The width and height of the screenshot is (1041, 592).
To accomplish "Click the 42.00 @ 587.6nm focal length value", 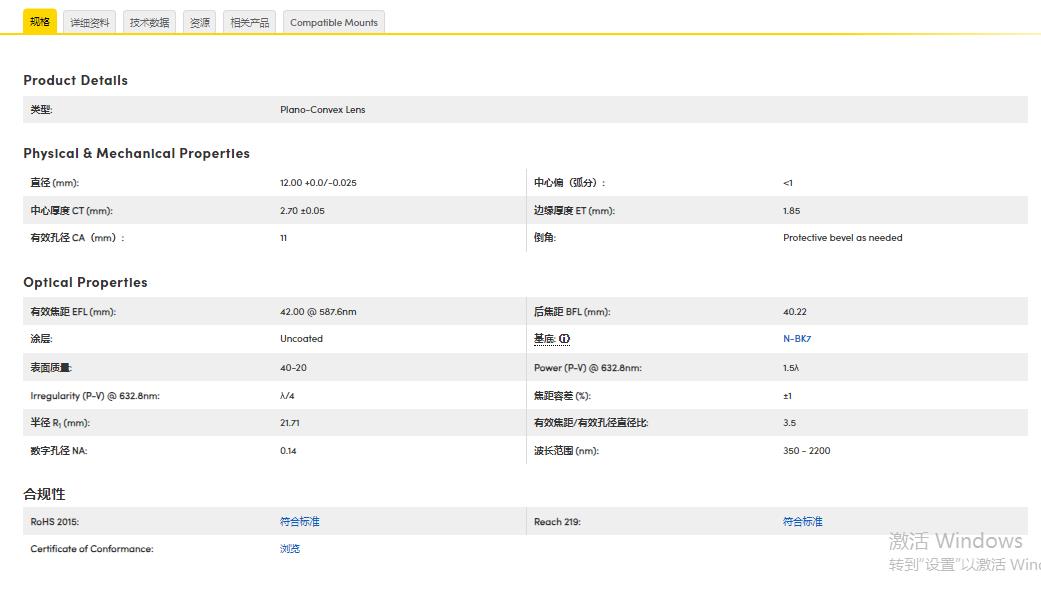I will 318,312.
